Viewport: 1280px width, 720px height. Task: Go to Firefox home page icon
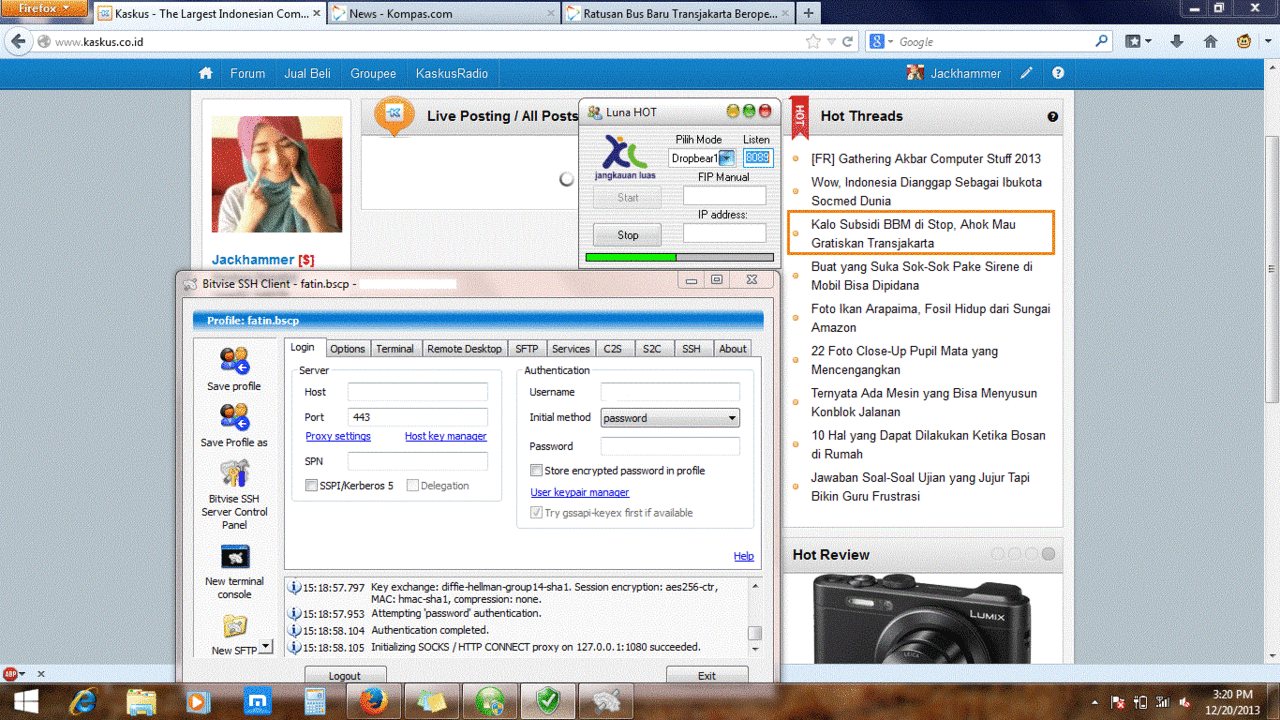(1210, 42)
